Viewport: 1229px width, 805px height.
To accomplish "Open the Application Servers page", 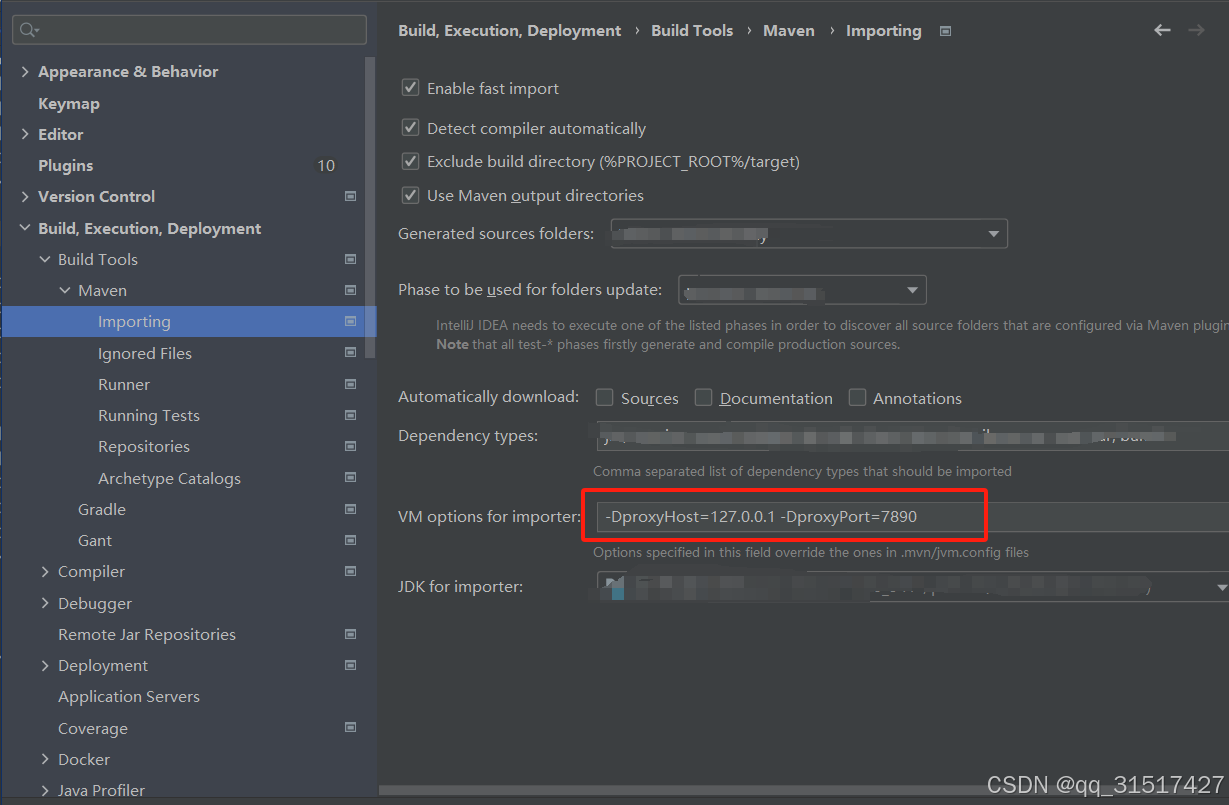I will pos(129,696).
